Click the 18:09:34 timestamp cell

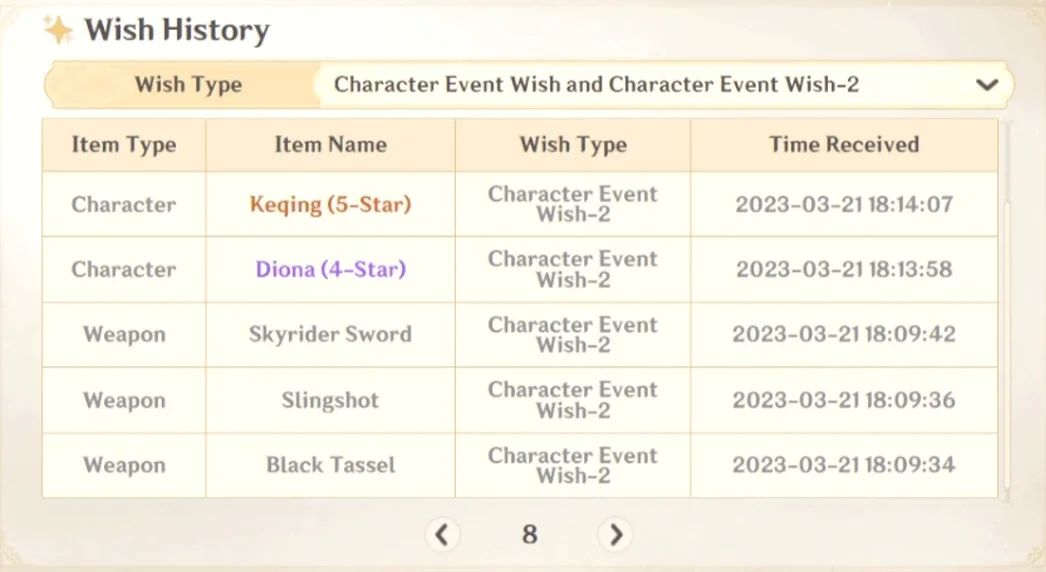pyautogui.click(x=844, y=465)
